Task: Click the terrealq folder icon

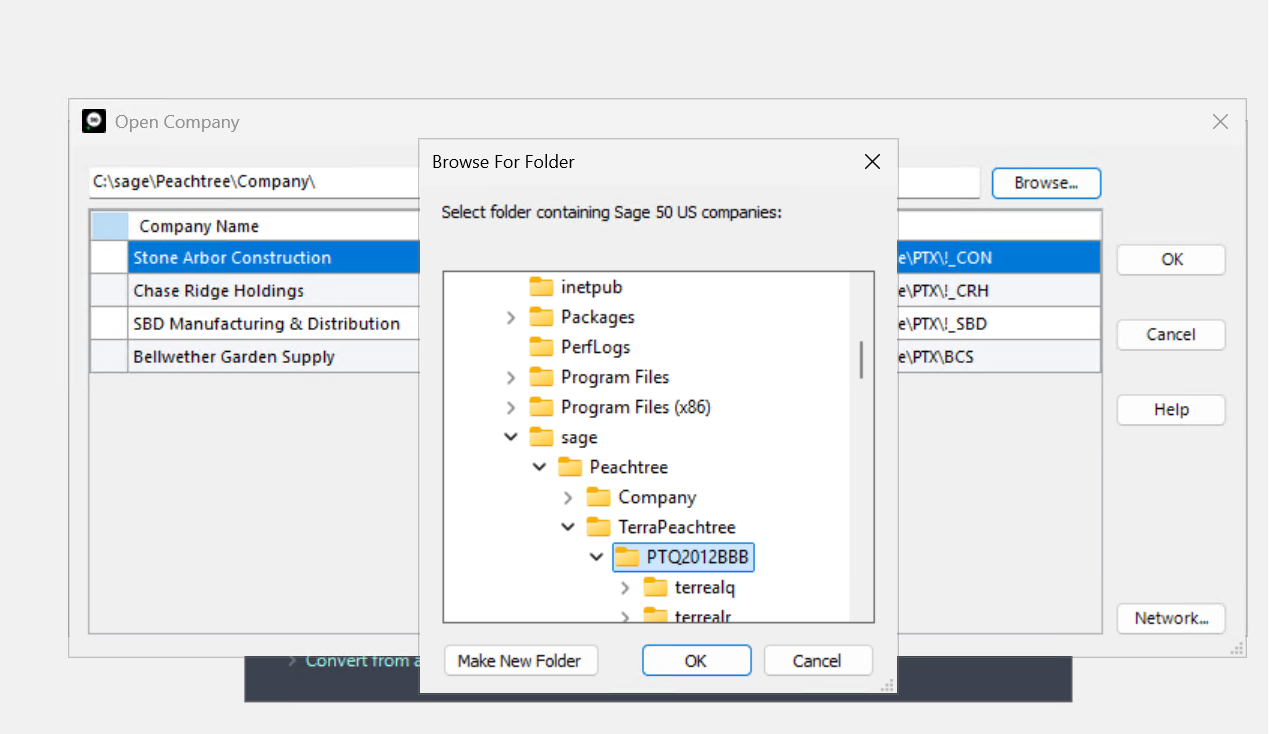Action: [655, 587]
